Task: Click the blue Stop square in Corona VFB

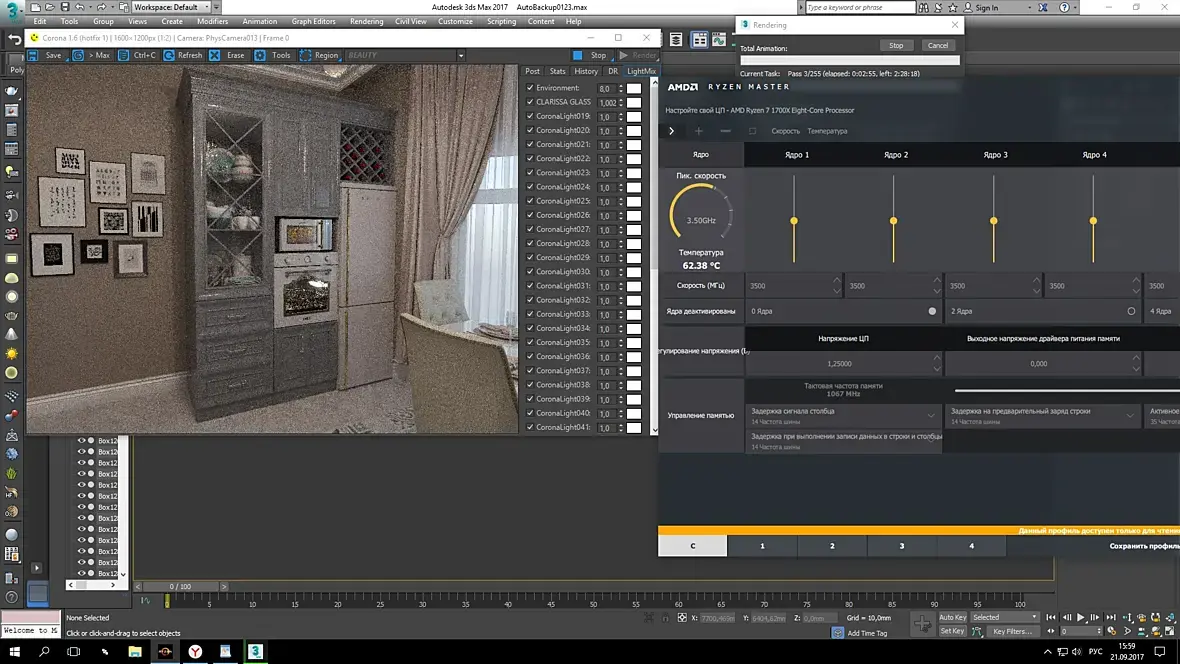Action: [577, 55]
